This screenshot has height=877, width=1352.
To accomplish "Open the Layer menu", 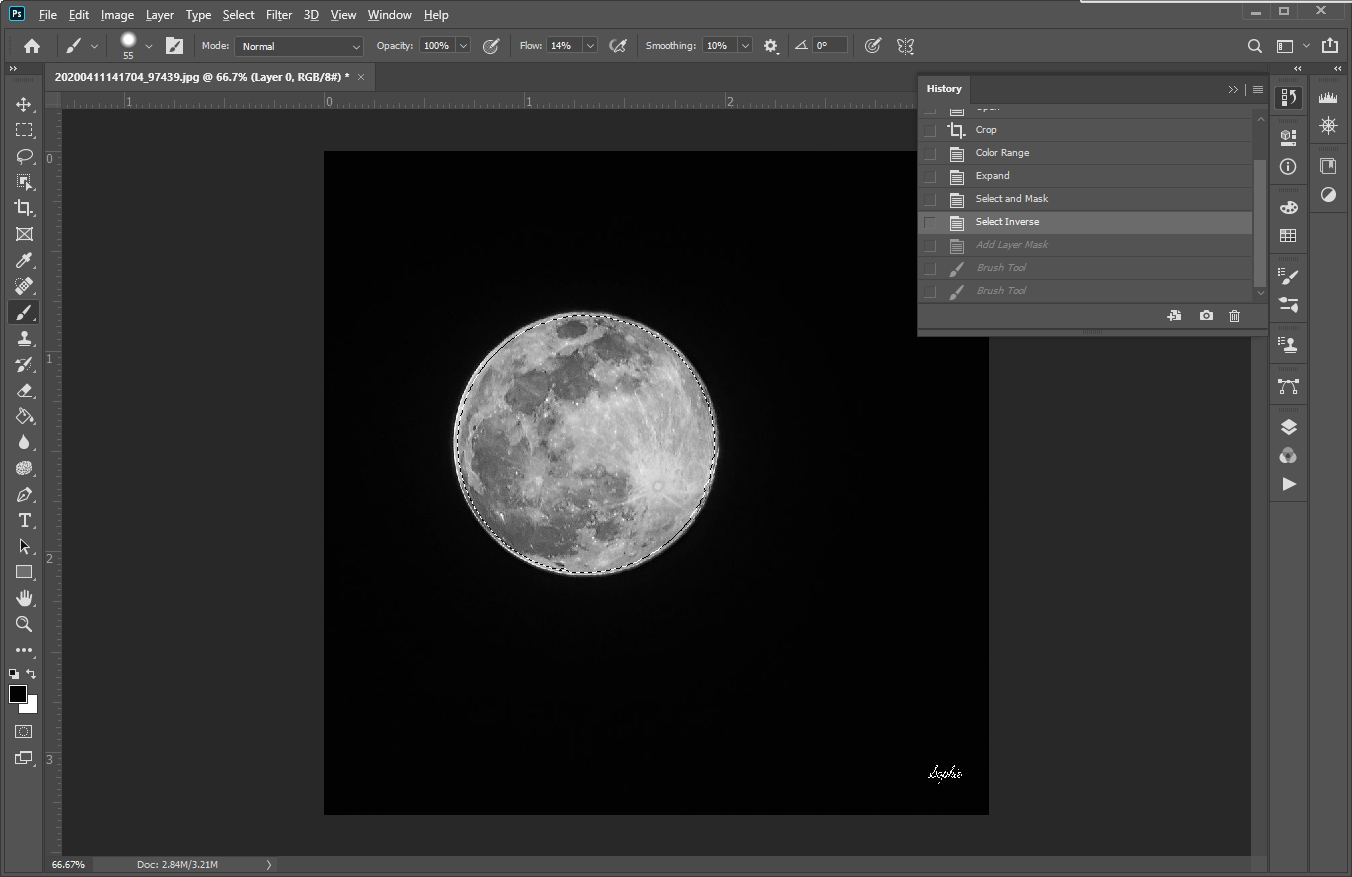I will [159, 15].
